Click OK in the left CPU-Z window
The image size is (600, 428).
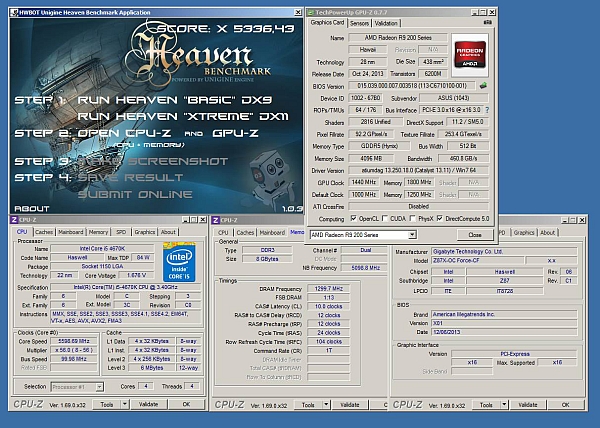(x=186, y=404)
